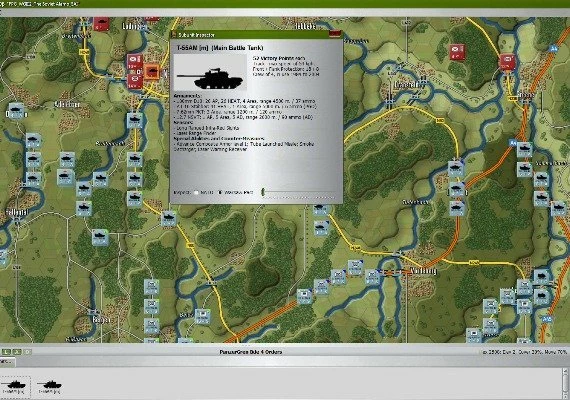Select the second tank subunit thumbnail in bottom panel

pos(49,386)
